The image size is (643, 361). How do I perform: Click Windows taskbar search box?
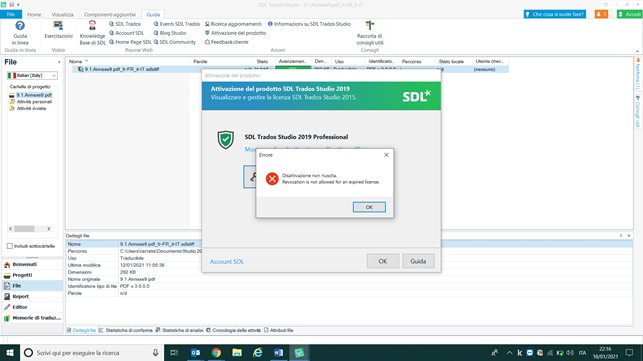pos(92,353)
